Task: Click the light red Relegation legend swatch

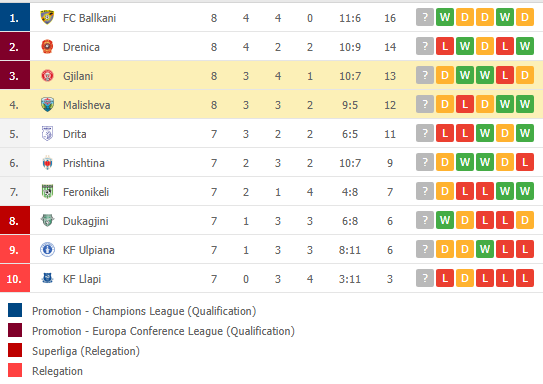Action: pyautogui.click(x=15, y=370)
